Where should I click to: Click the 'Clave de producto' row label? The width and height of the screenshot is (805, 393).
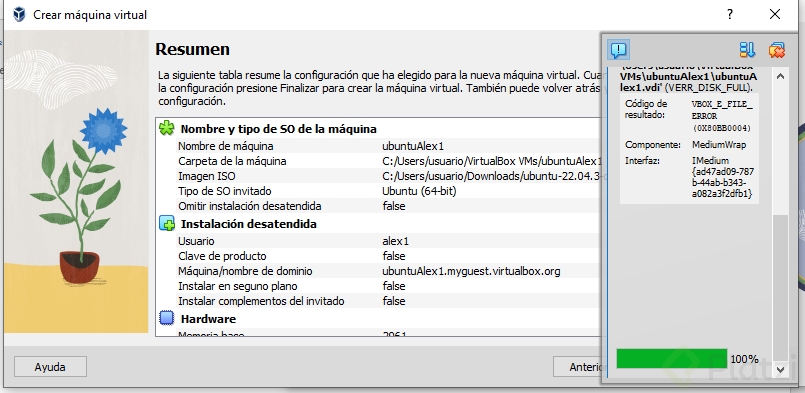tap(222, 256)
